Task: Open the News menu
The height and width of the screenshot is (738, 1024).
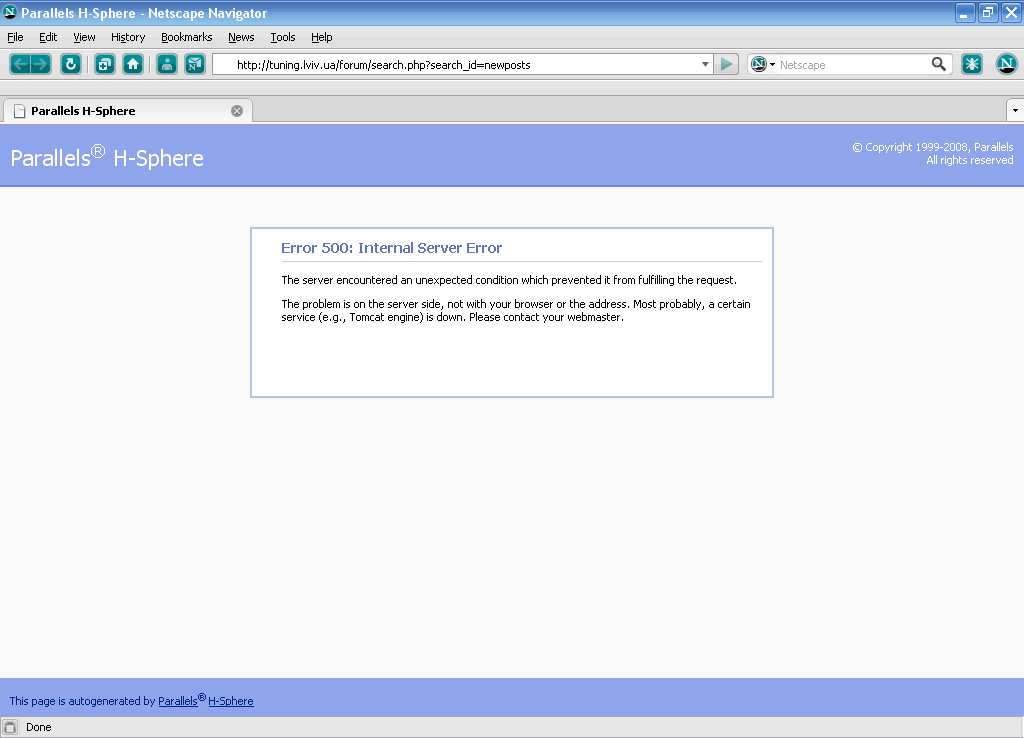Action: point(241,37)
